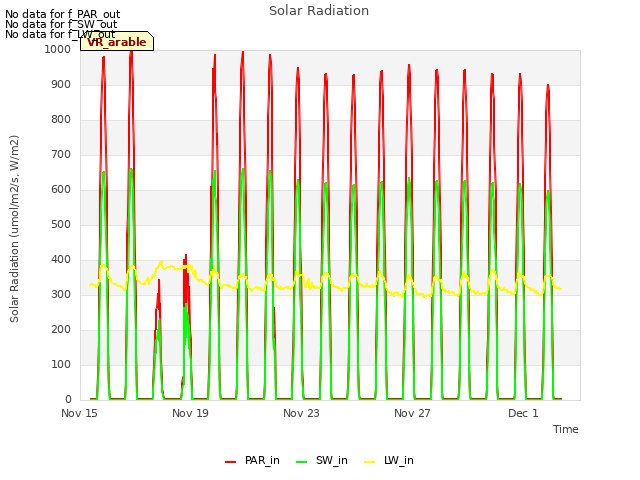Click the 700 y-axis tick label
Screen dimensions: 640x480
(61, 155)
